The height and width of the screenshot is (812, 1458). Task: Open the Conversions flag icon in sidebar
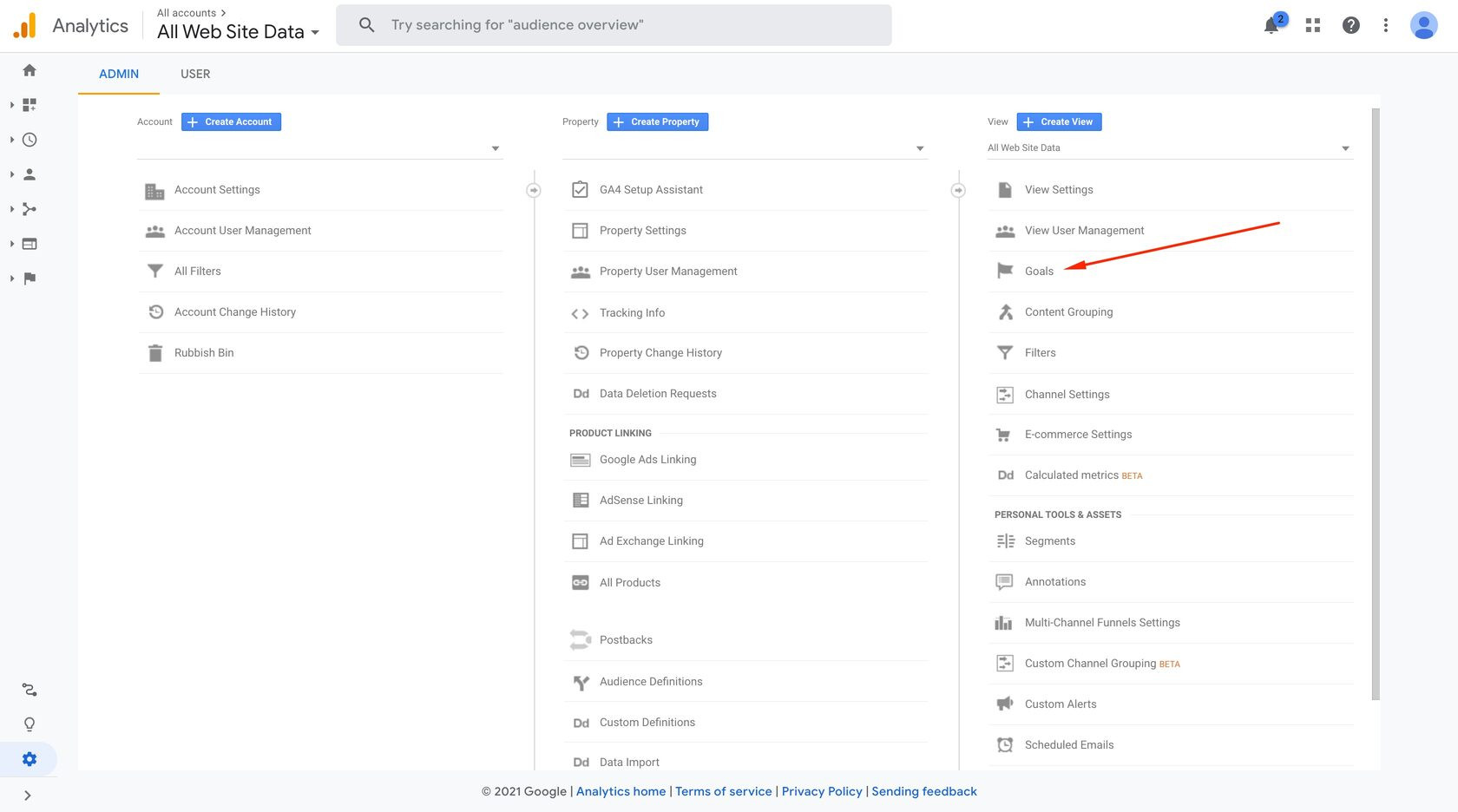(30, 278)
